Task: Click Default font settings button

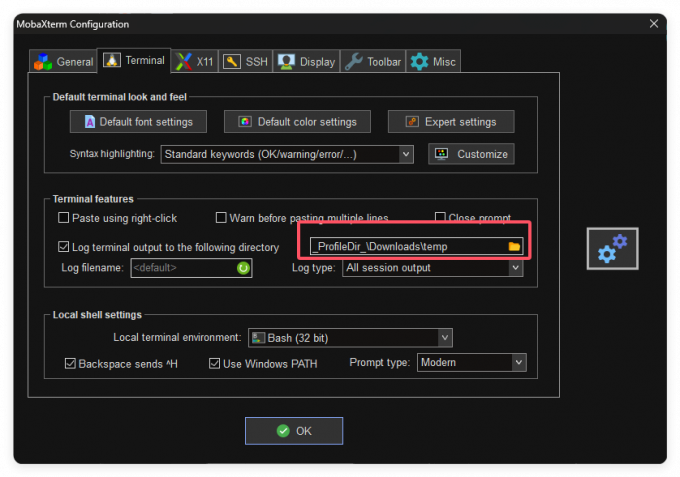Action: pyautogui.click(x=138, y=122)
